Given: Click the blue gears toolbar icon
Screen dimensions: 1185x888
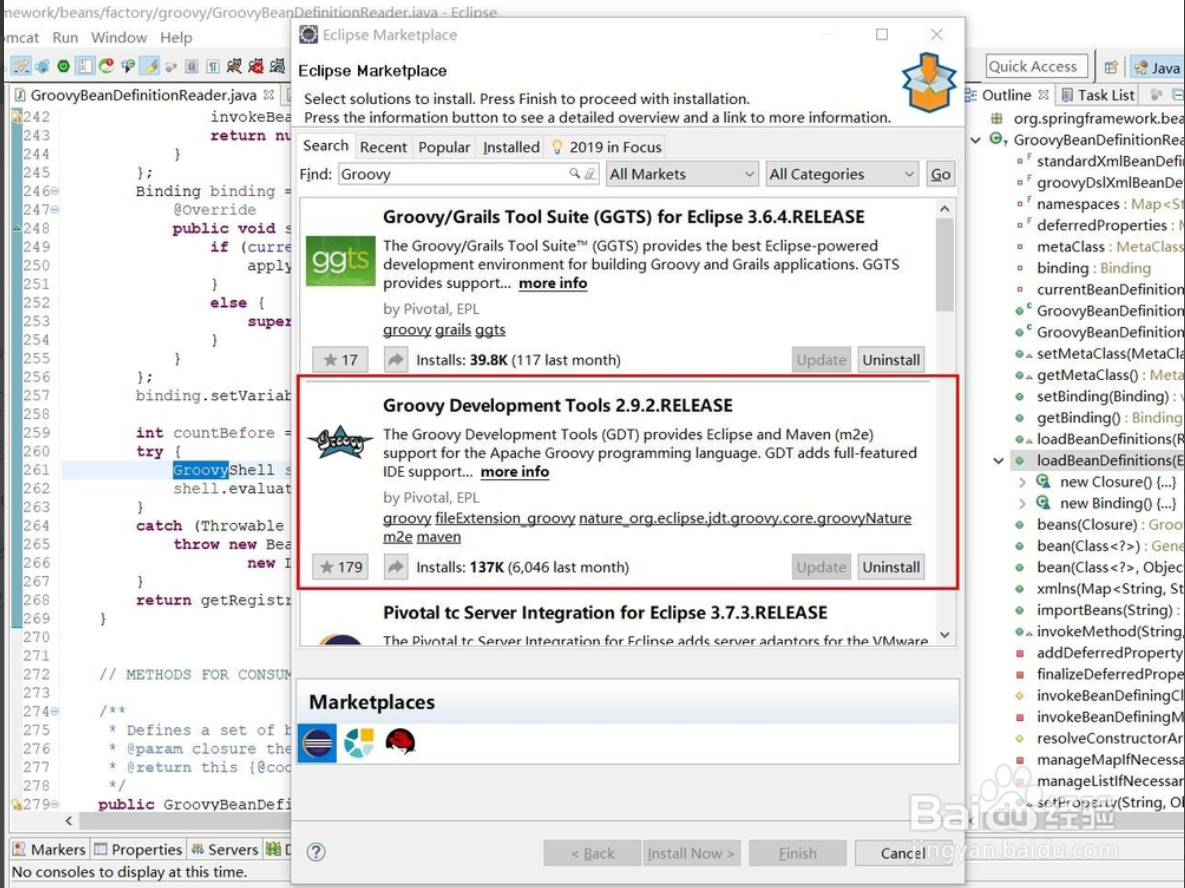Looking at the screenshot, I should click(x=42, y=67).
